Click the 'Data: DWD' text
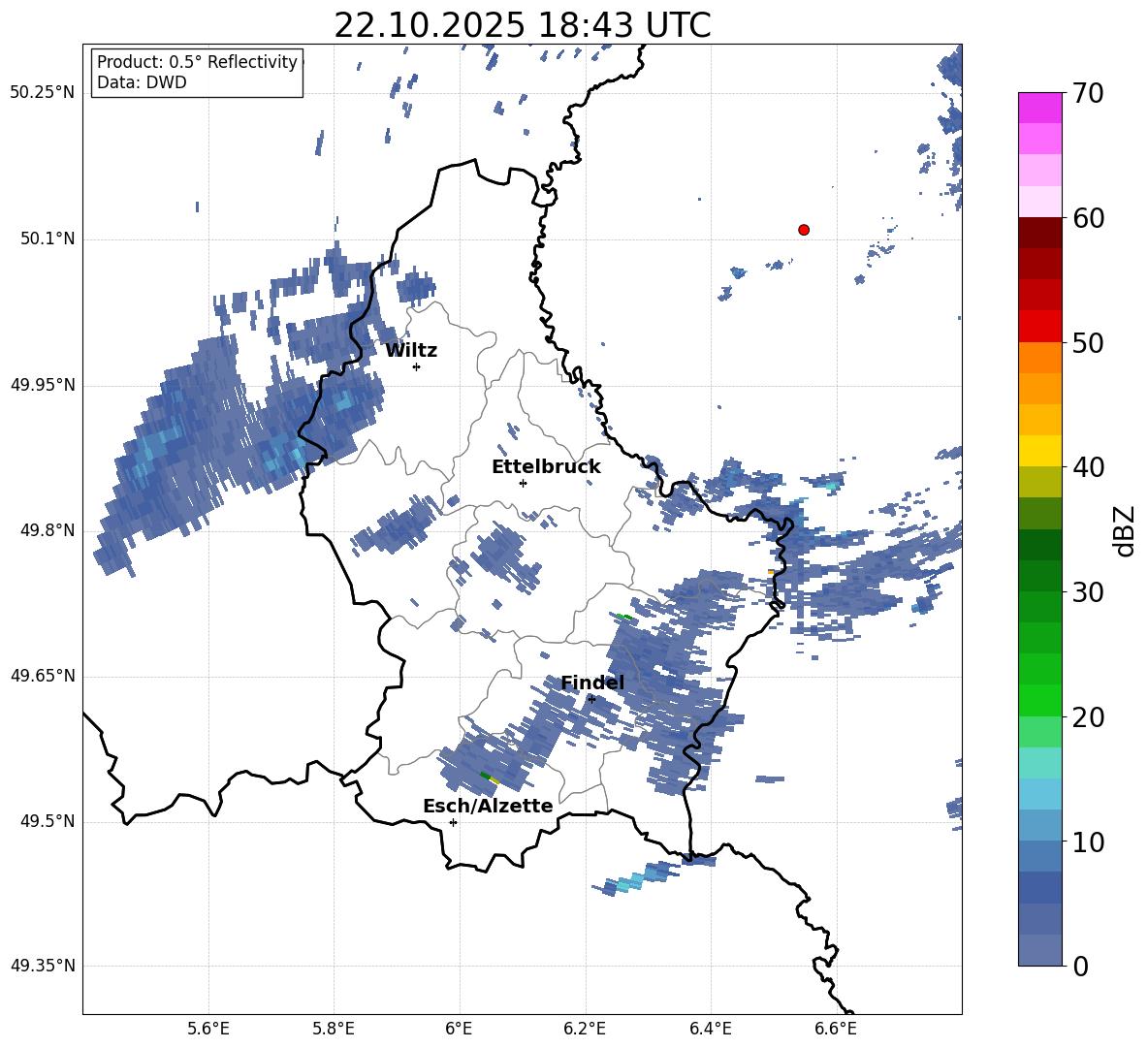 (142, 82)
